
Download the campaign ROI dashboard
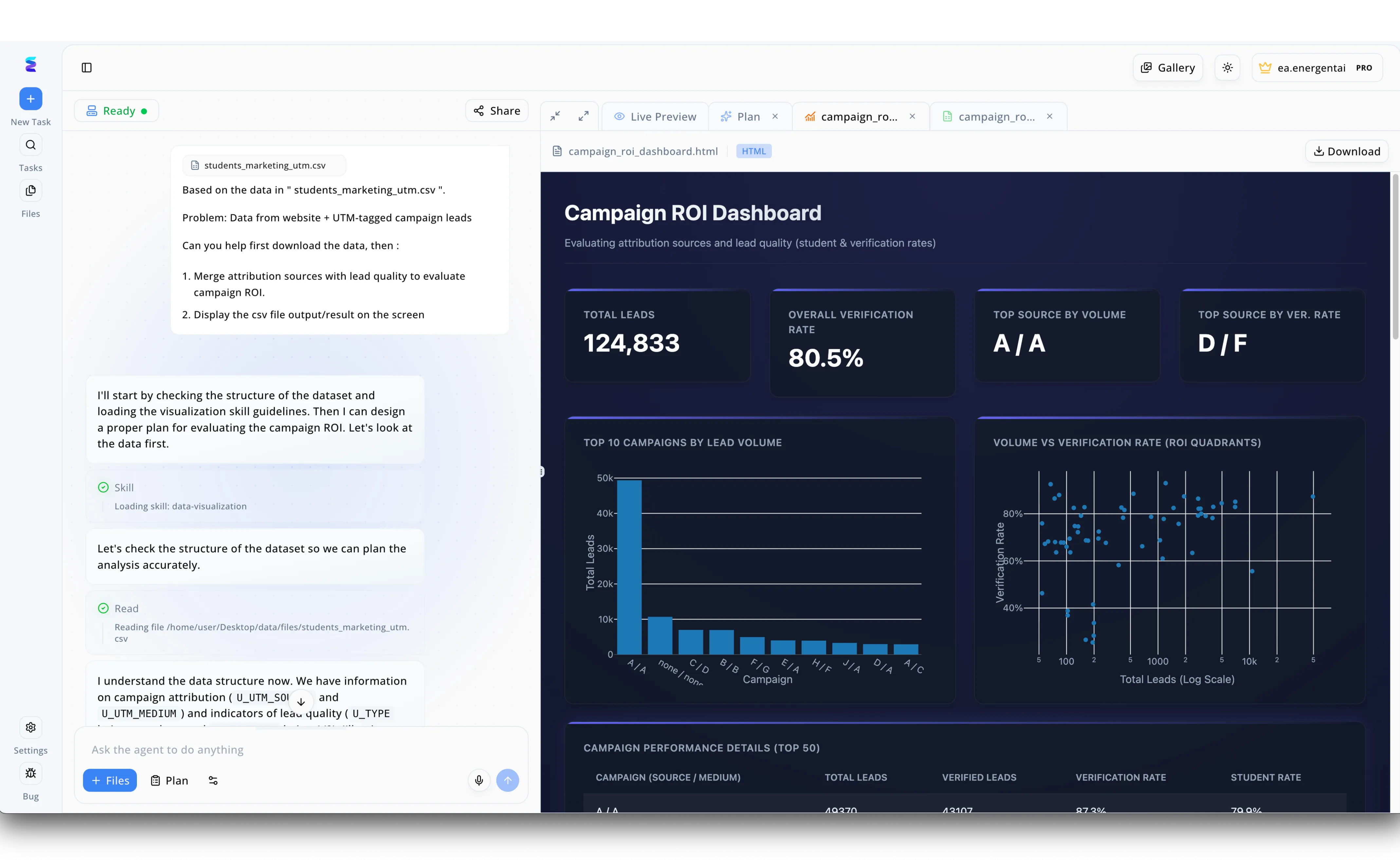1347,151
